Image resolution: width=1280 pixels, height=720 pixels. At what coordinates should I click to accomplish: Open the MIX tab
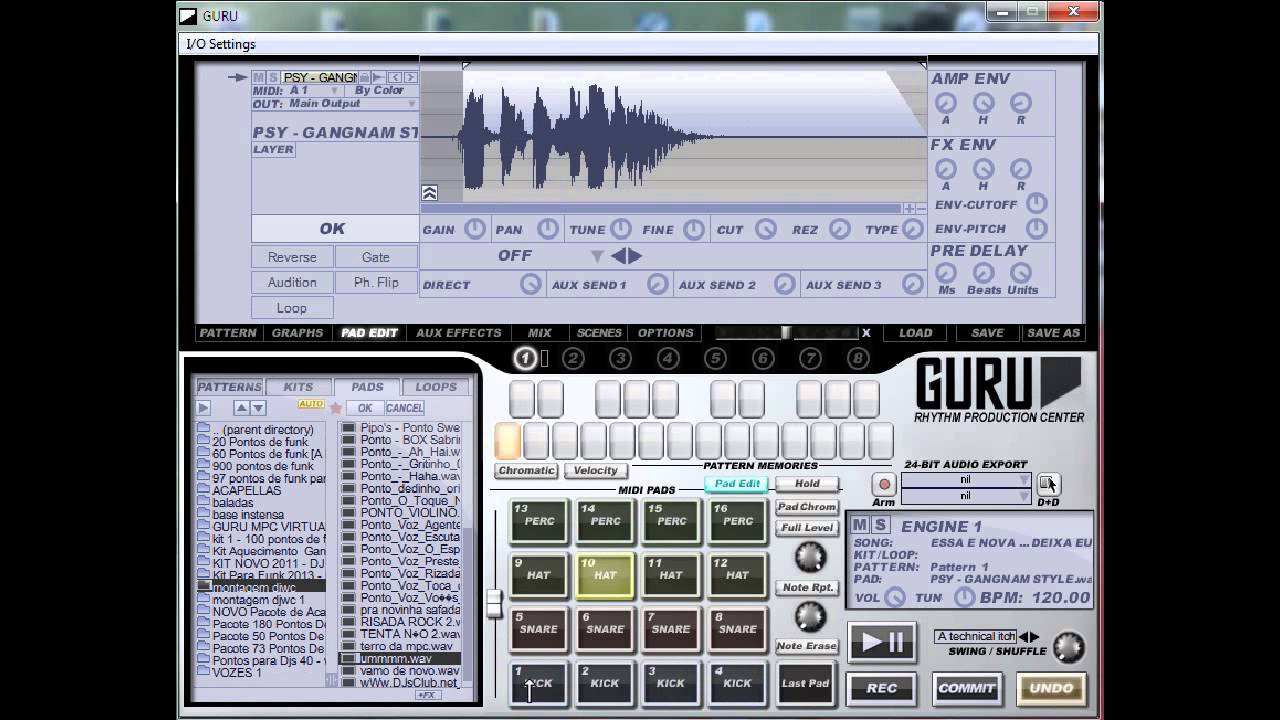click(x=539, y=333)
